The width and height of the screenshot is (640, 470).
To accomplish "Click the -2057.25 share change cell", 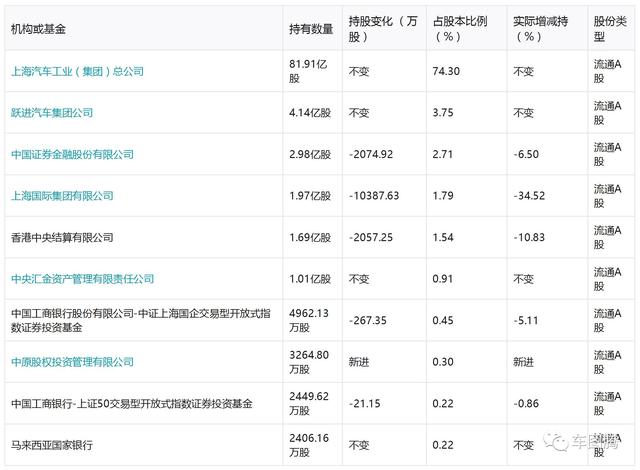I will coord(371,237).
